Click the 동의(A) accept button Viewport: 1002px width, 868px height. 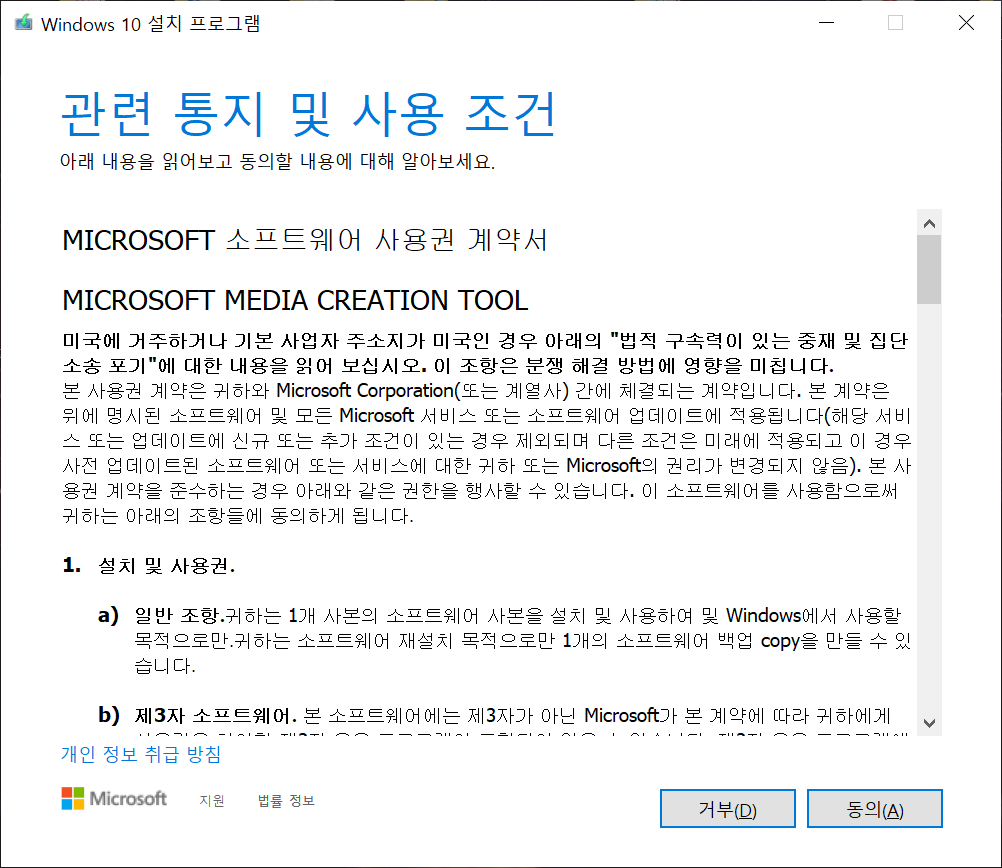(874, 809)
